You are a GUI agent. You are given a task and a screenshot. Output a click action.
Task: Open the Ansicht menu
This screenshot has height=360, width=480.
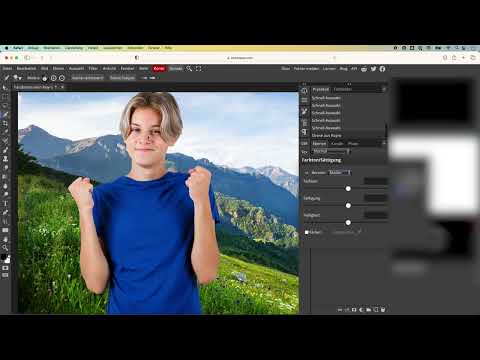coord(109,69)
